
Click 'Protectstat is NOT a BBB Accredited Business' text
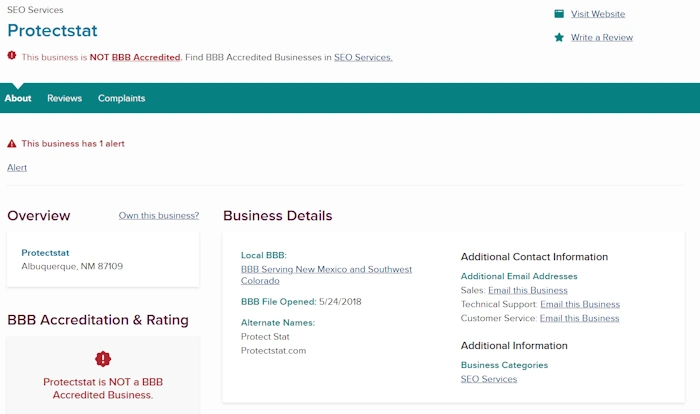(103, 389)
